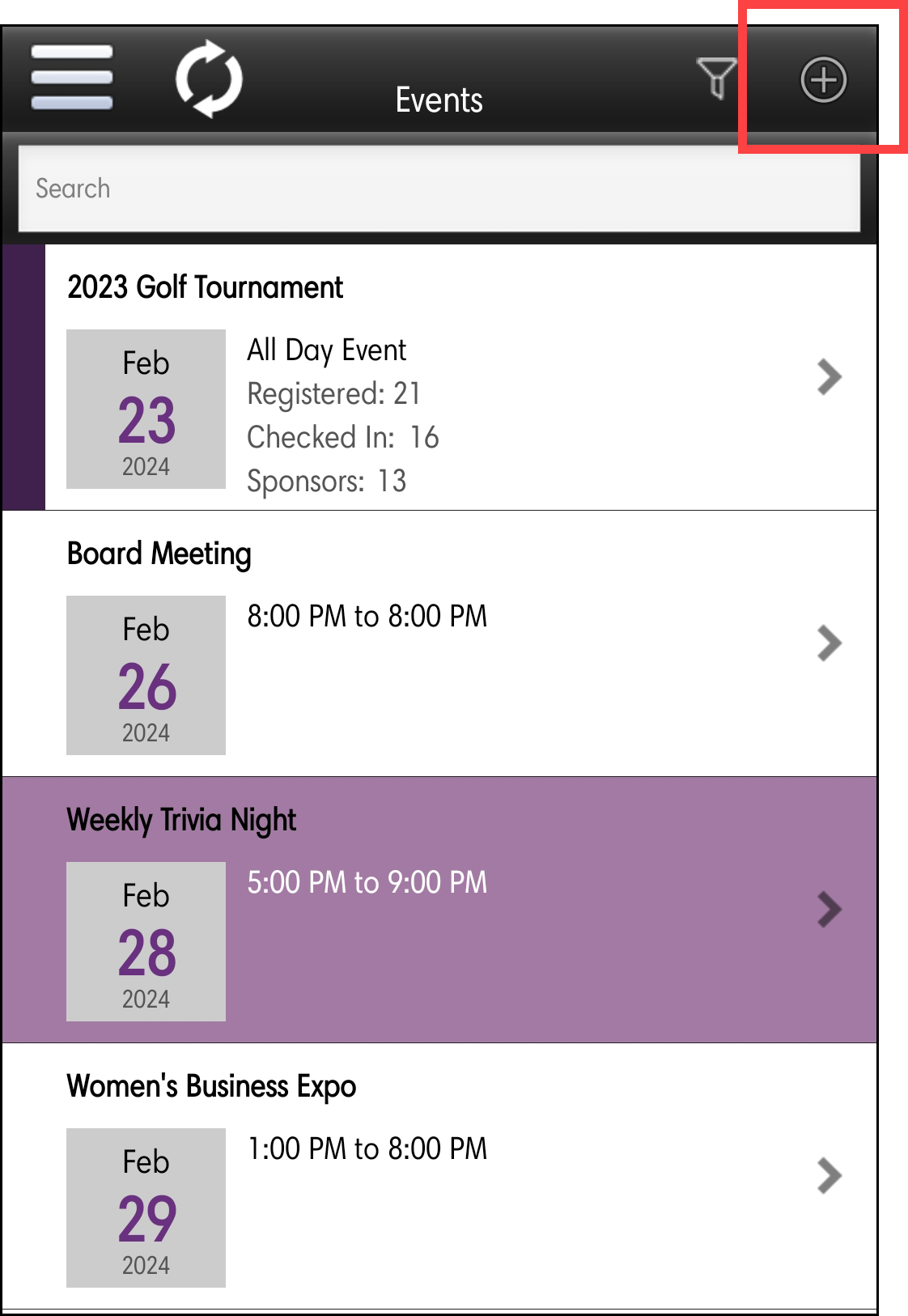Tap the Feb 29 2024 date tile
This screenshot has width=908, height=1316.
(x=146, y=1208)
